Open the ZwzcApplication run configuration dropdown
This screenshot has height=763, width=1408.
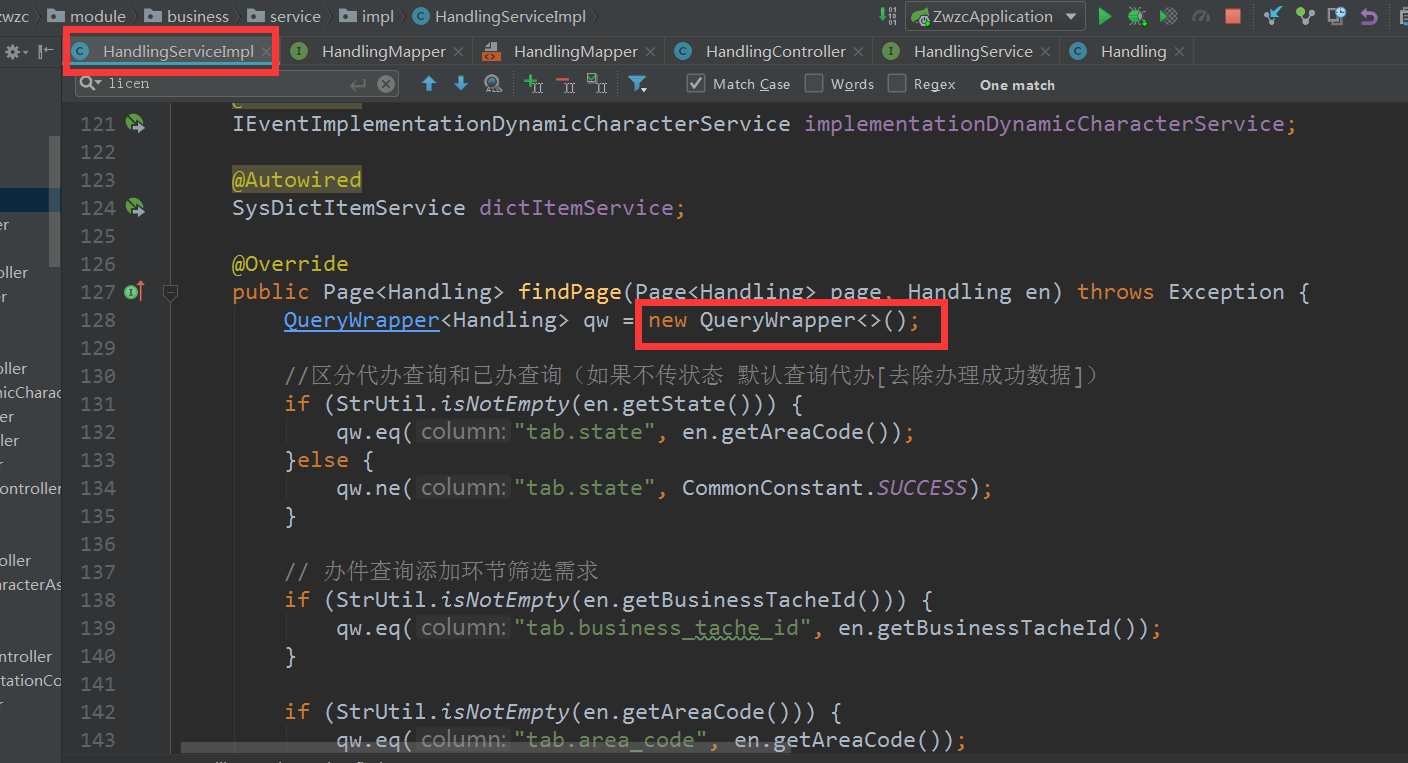coord(994,16)
